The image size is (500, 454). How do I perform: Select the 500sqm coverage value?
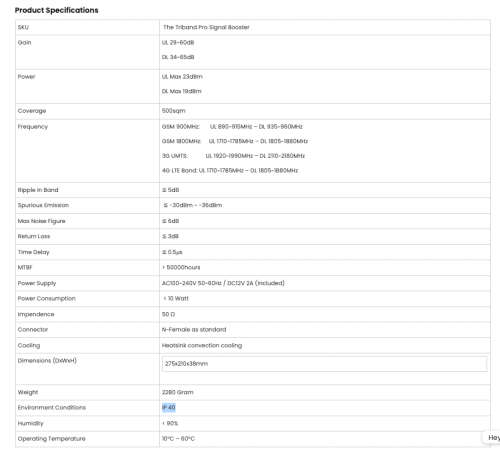(174, 111)
